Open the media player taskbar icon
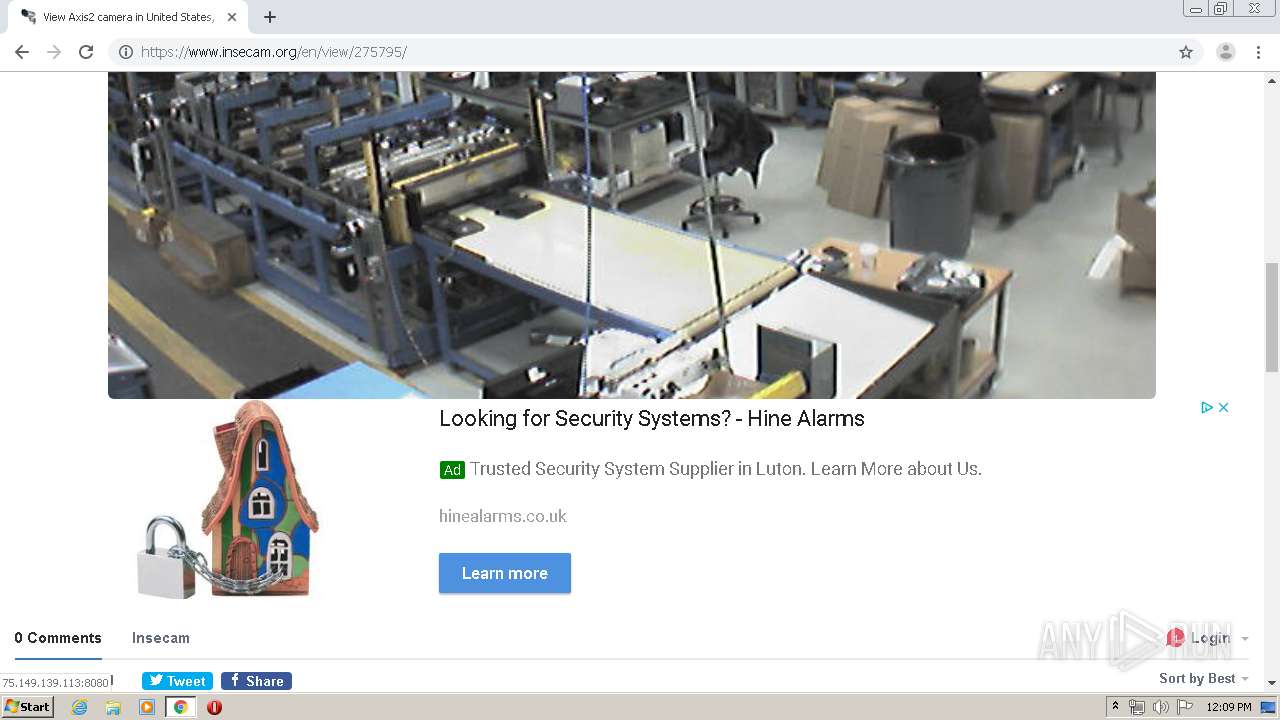The image size is (1280, 720). [x=147, y=707]
